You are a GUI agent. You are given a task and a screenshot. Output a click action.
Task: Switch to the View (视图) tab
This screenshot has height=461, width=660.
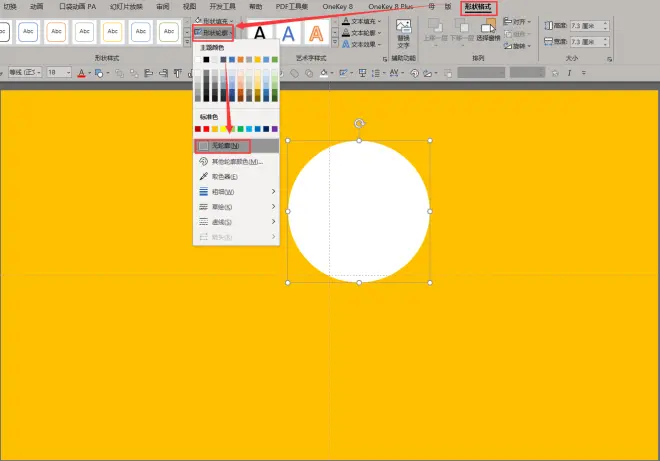[189, 6]
